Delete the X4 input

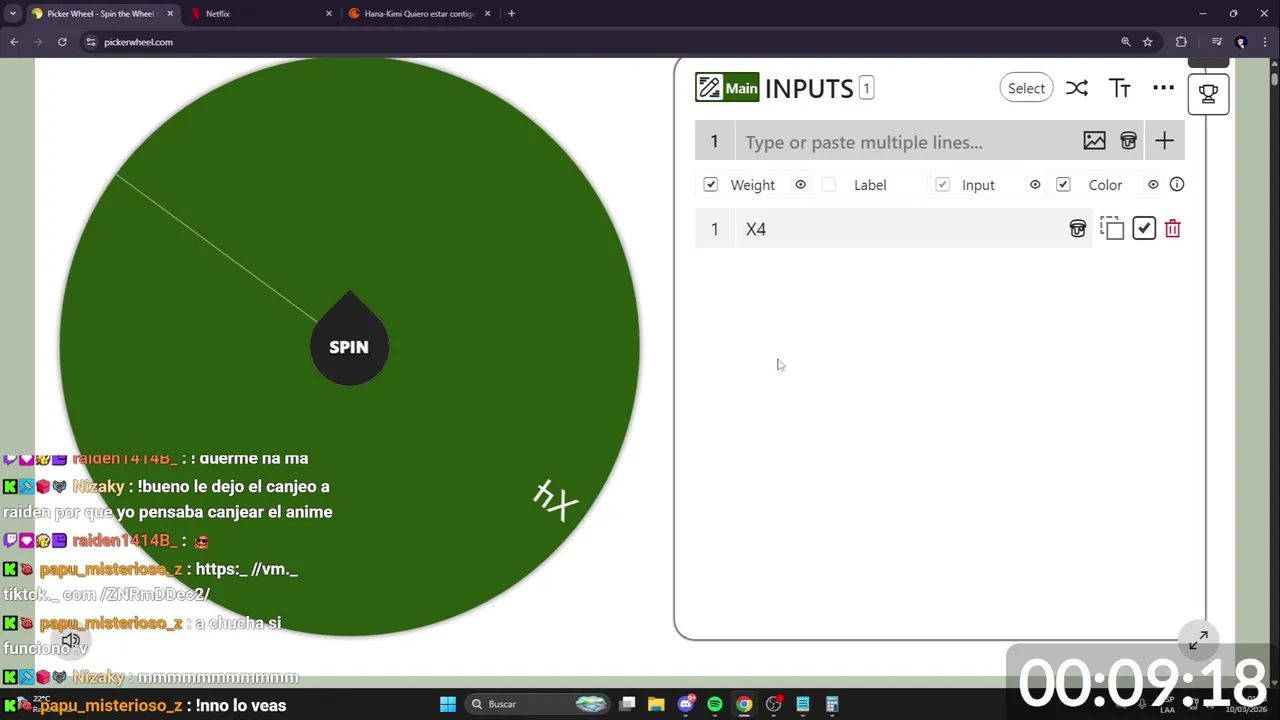click(1173, 229)
